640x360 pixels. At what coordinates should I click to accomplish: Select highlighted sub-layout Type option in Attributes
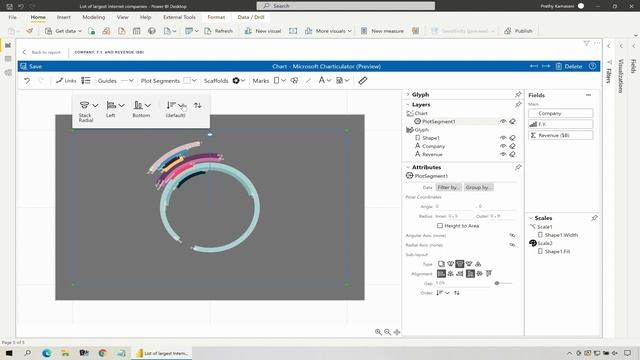(460, 264)
